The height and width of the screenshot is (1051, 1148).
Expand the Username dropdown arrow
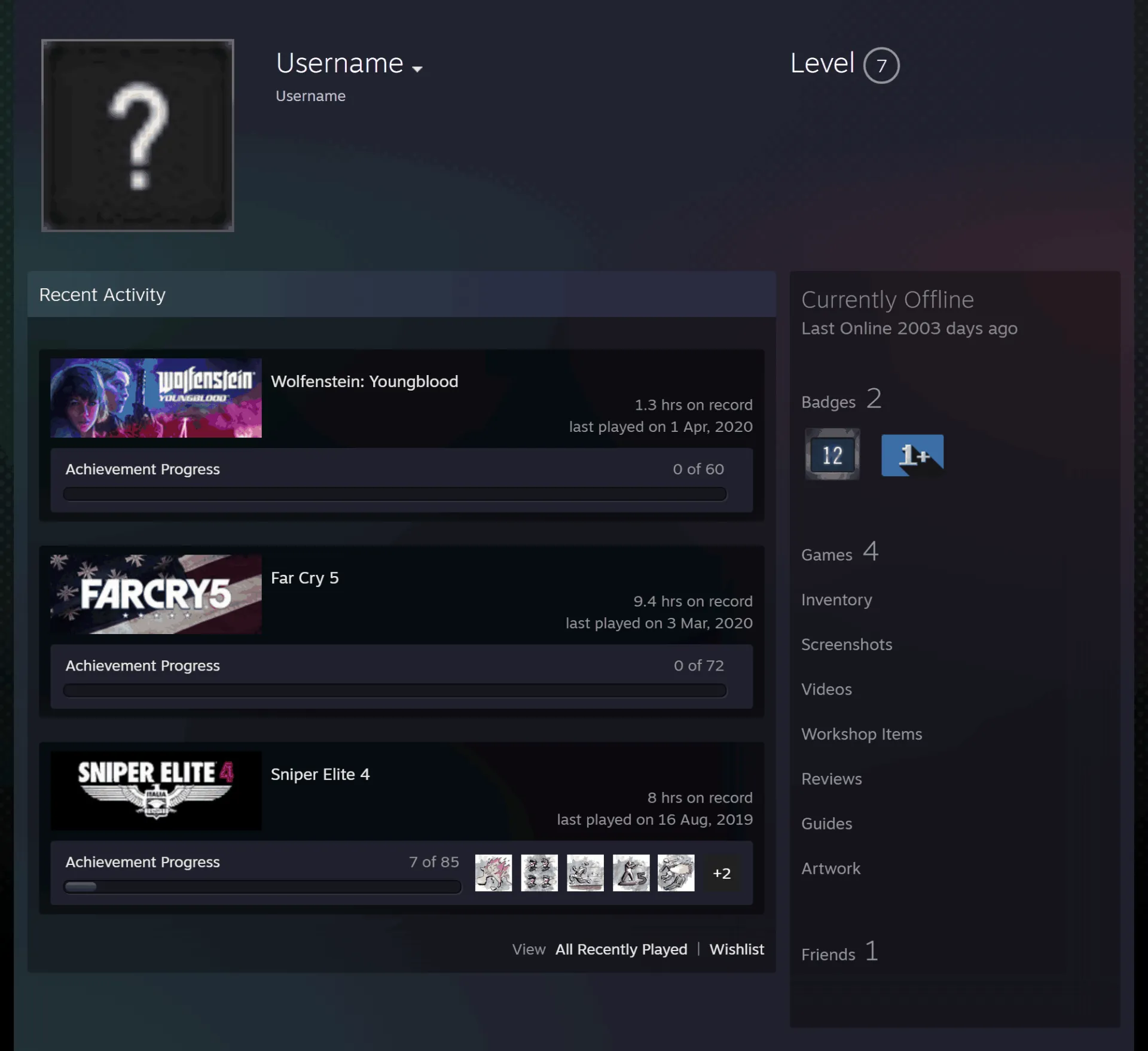point(417,69)
